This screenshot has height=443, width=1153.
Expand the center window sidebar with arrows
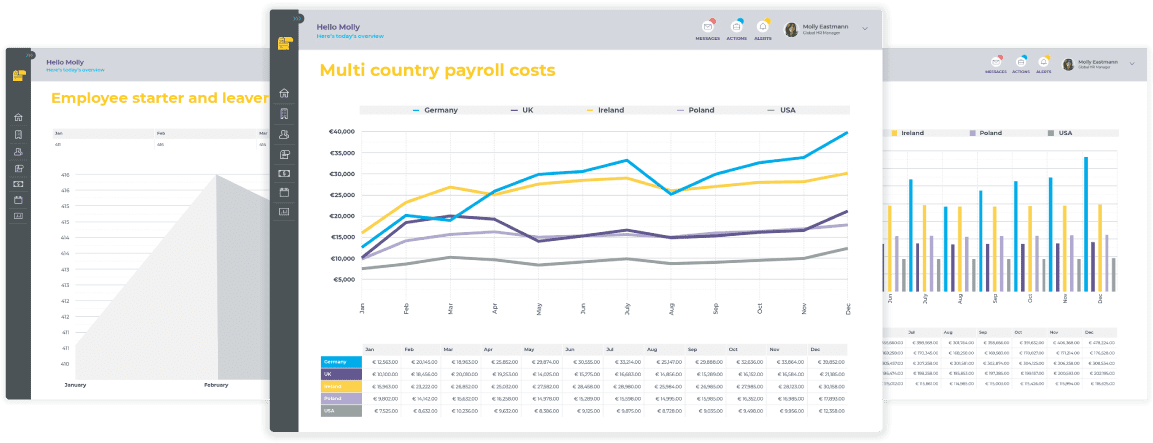(x=297, y=18)
